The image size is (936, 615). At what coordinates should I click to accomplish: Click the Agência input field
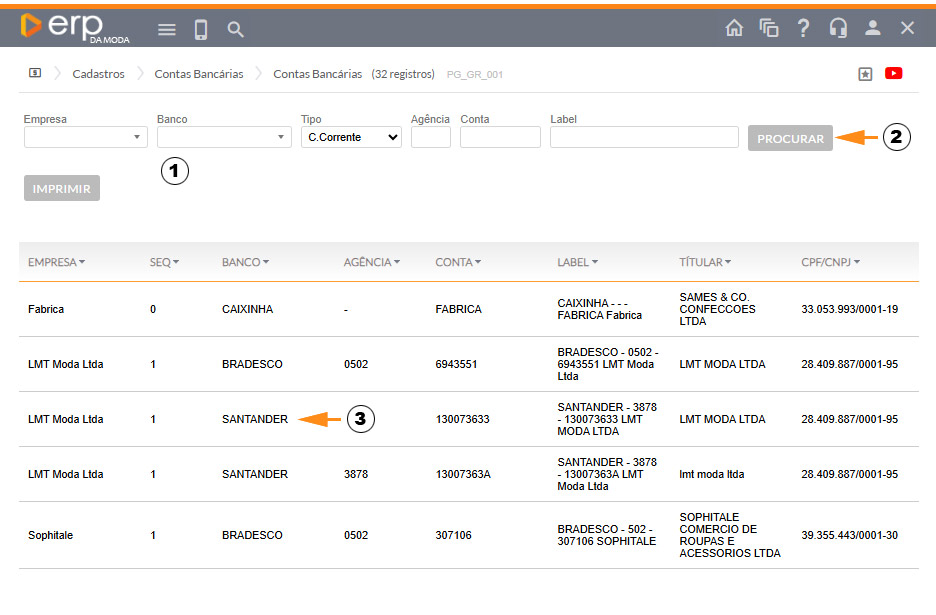(430, 138)
